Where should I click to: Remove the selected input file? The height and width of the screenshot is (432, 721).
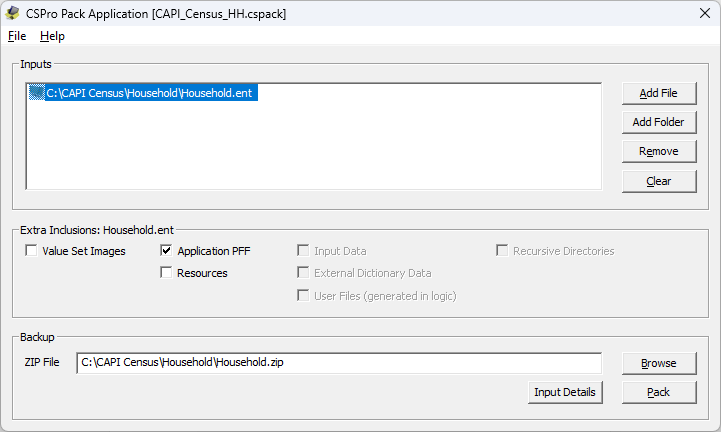click(x=658, y=151)
